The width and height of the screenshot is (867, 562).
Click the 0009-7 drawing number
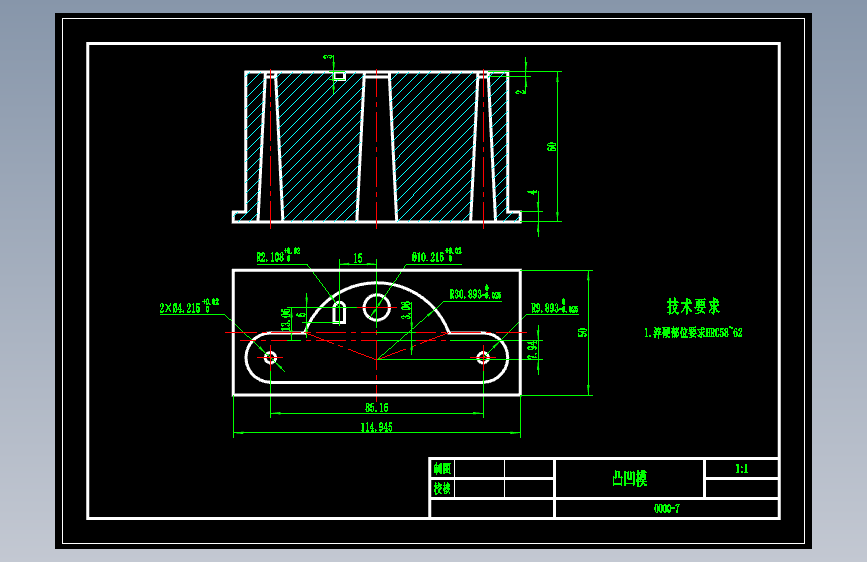(667, 508)
